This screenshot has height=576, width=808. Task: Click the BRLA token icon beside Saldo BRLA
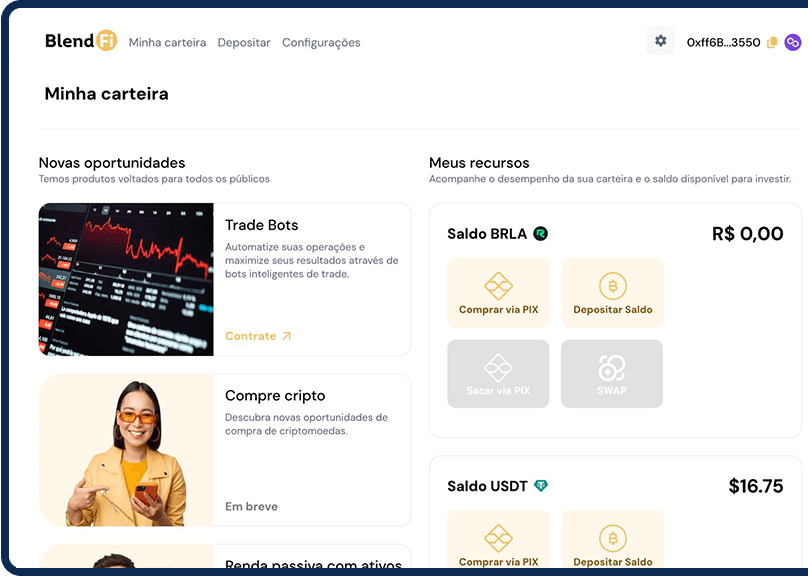click(541, 234)
